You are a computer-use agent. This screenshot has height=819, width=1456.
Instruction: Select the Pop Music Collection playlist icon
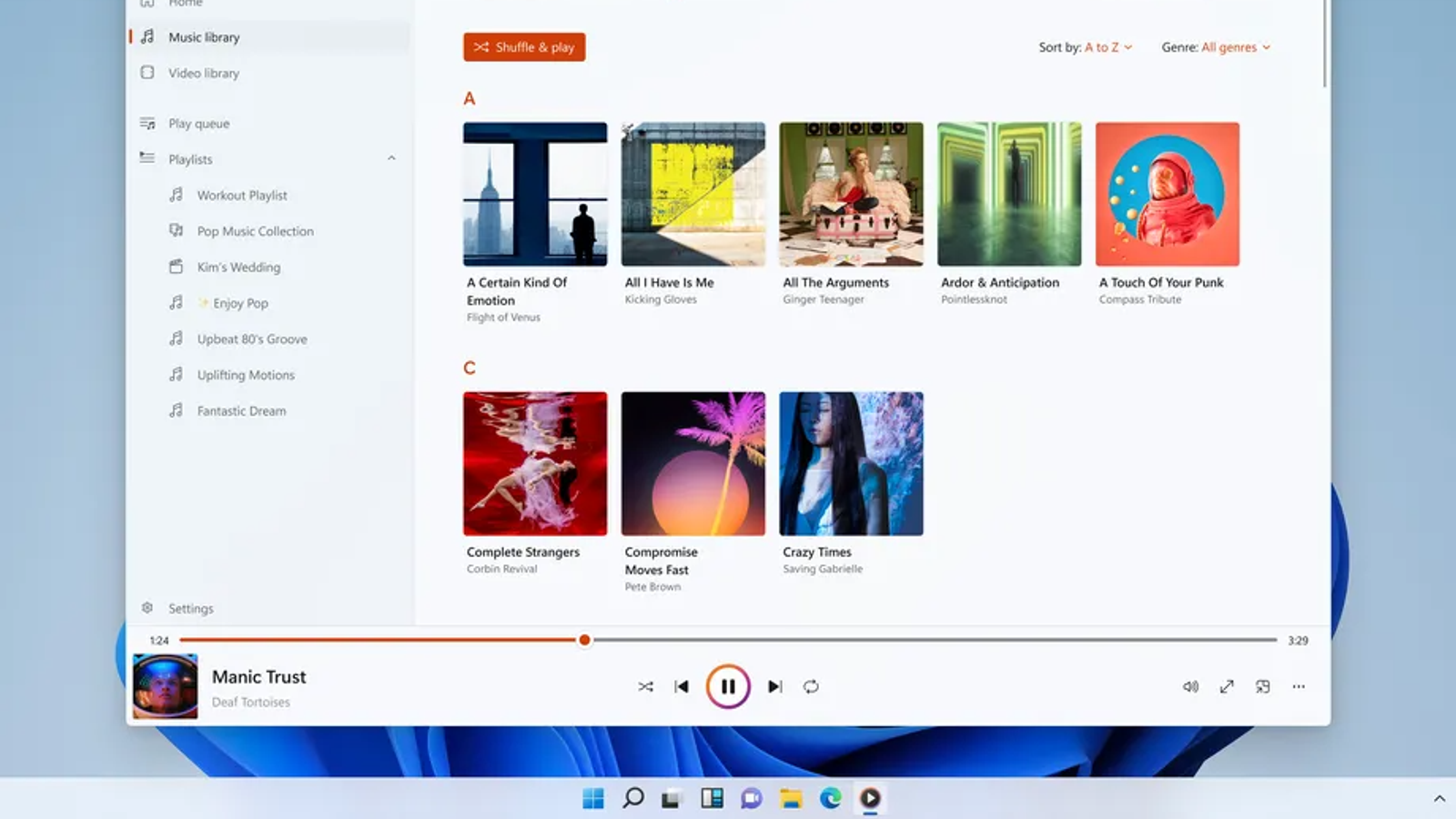tap(177, 230)
